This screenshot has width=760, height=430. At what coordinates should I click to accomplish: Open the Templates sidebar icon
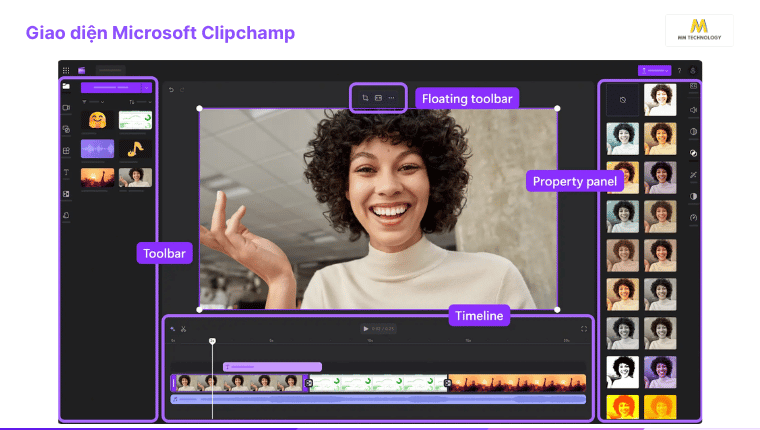pyautogui.click(x=66, y=151)
